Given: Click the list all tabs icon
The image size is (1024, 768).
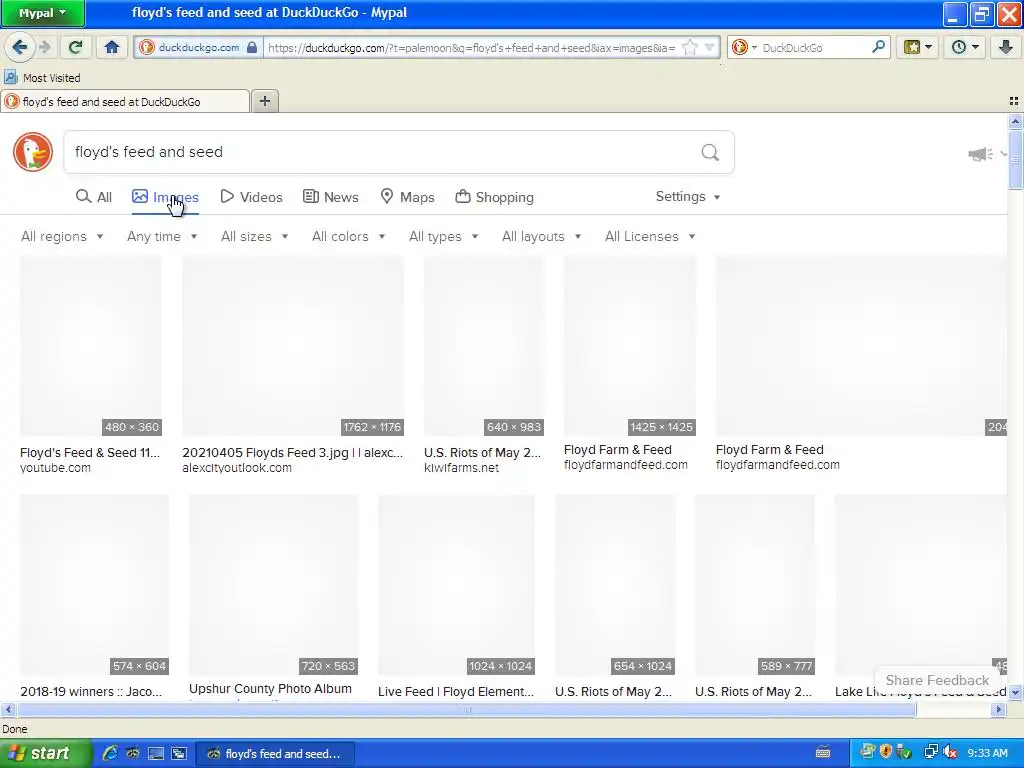Looking at the screenshot, I should tap(1014, 101).
